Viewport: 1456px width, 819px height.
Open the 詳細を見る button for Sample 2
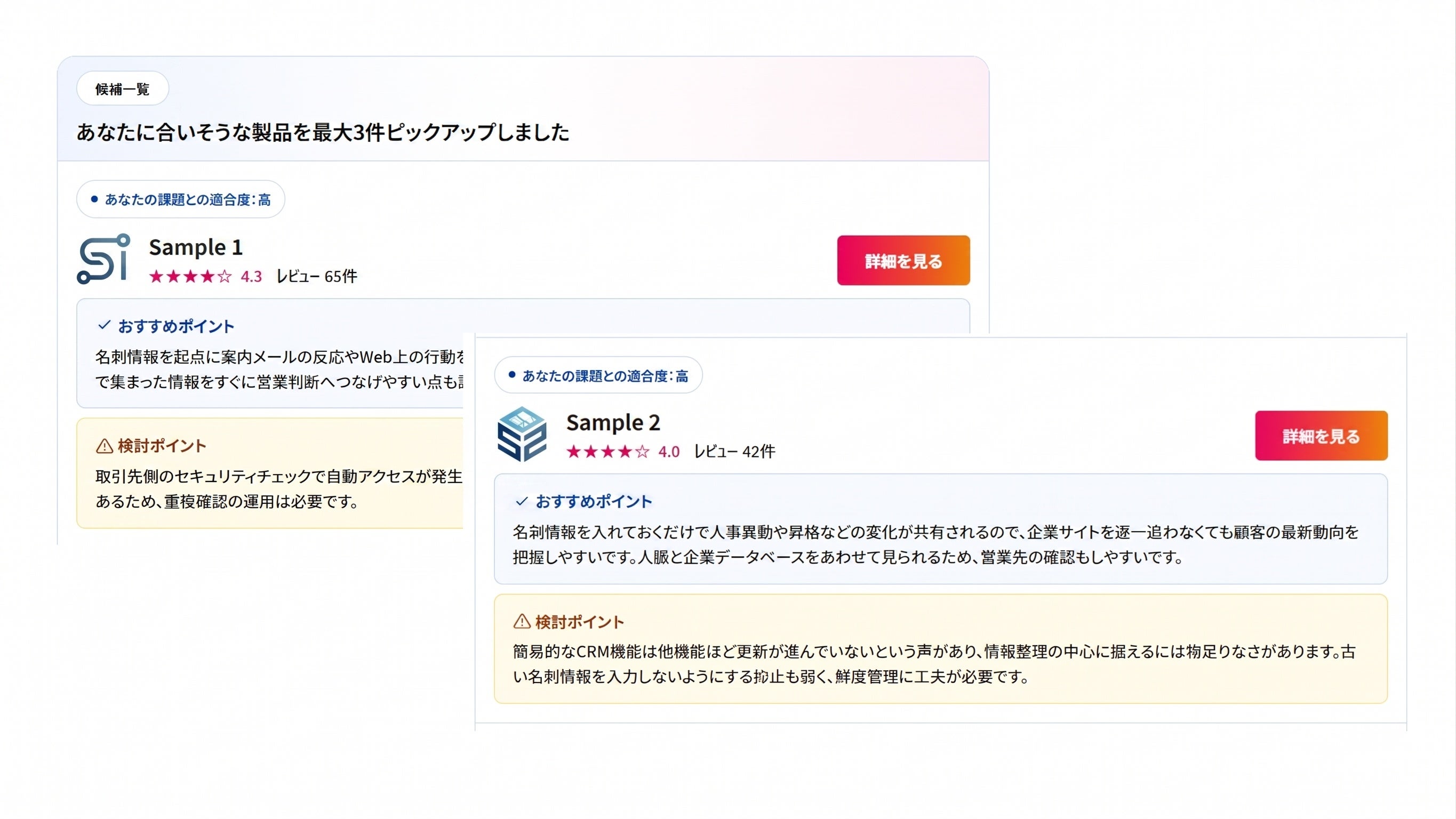(x=1321, y=436)
